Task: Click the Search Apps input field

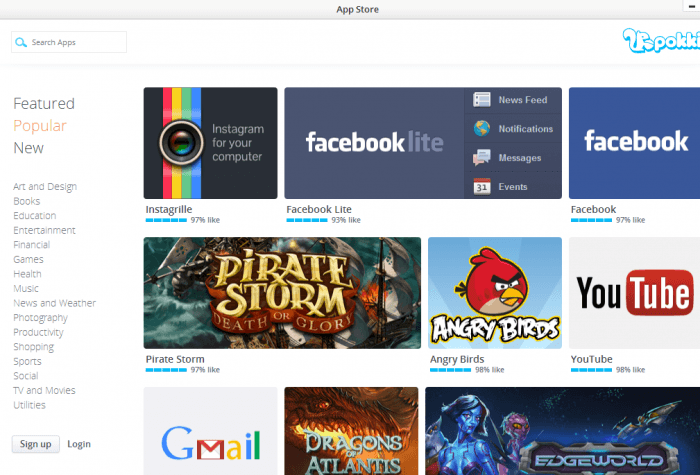Action: tap(69, 42)
